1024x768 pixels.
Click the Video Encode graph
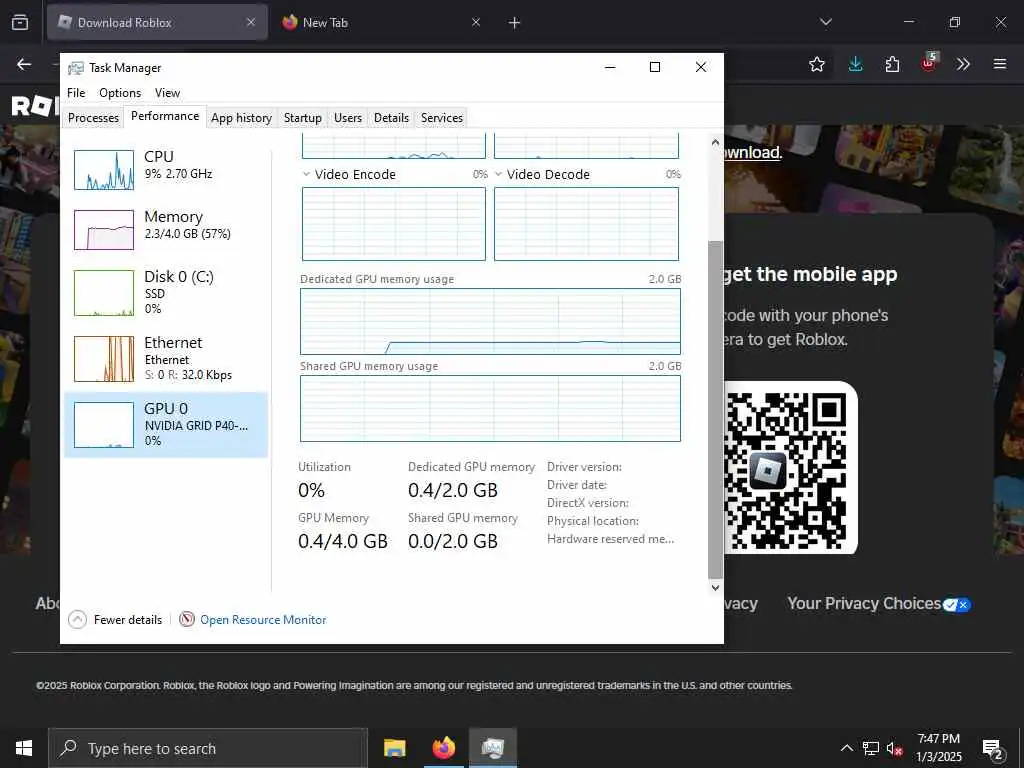[394, 224]
